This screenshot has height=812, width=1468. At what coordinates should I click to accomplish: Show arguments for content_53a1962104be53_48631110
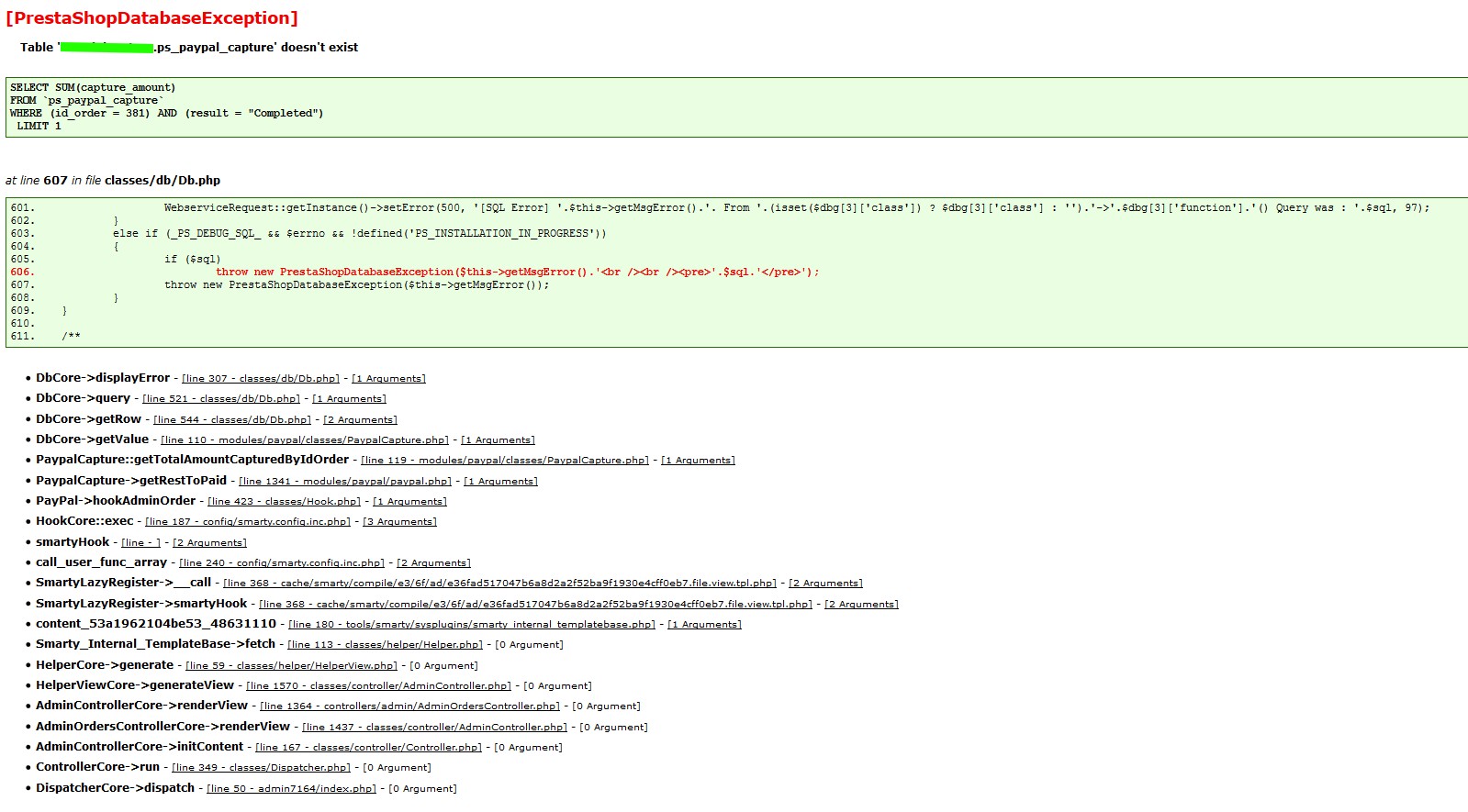click(704, 625)
